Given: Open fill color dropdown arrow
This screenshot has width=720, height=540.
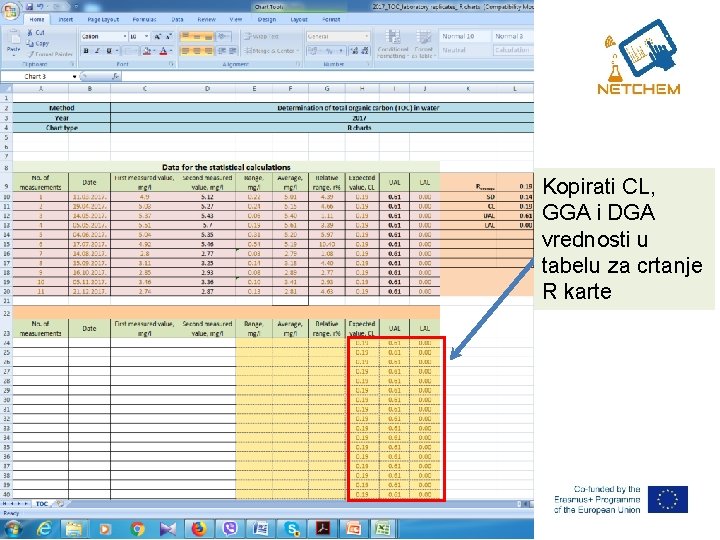Looking at the screenshot, I should (154, 51).
